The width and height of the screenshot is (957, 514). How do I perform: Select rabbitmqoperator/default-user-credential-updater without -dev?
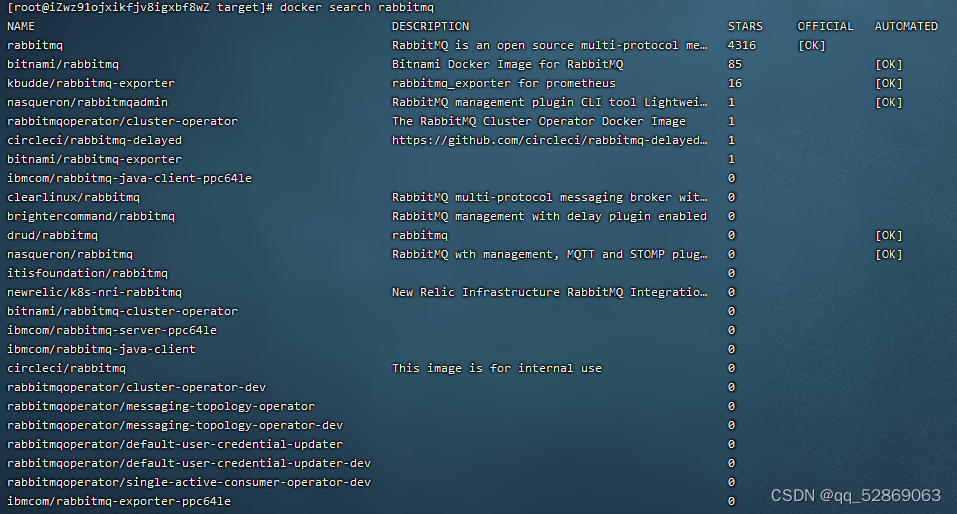pyautogui.click(x=175, y=444)
